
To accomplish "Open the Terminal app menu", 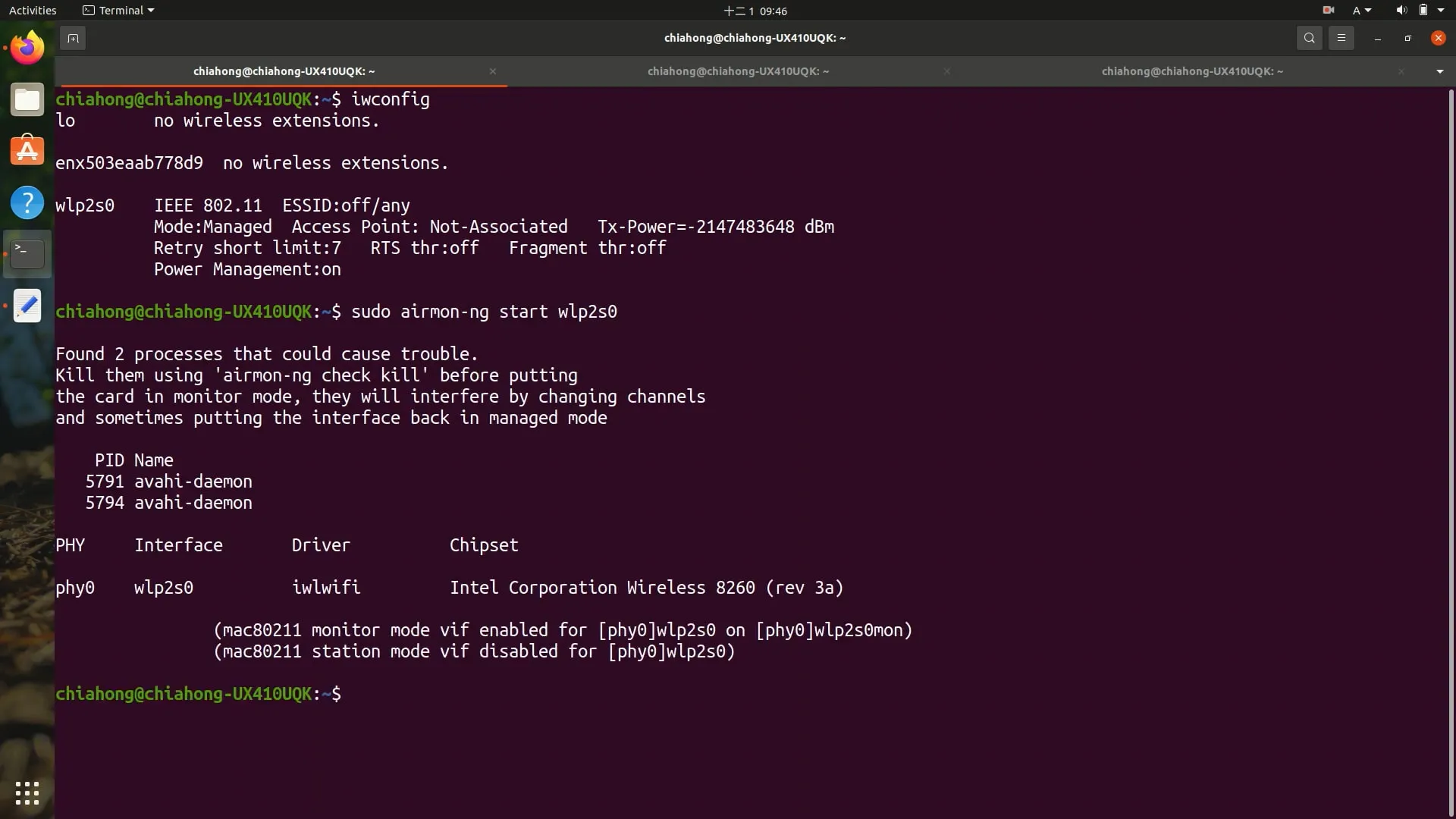I will (x=118, y=11).
